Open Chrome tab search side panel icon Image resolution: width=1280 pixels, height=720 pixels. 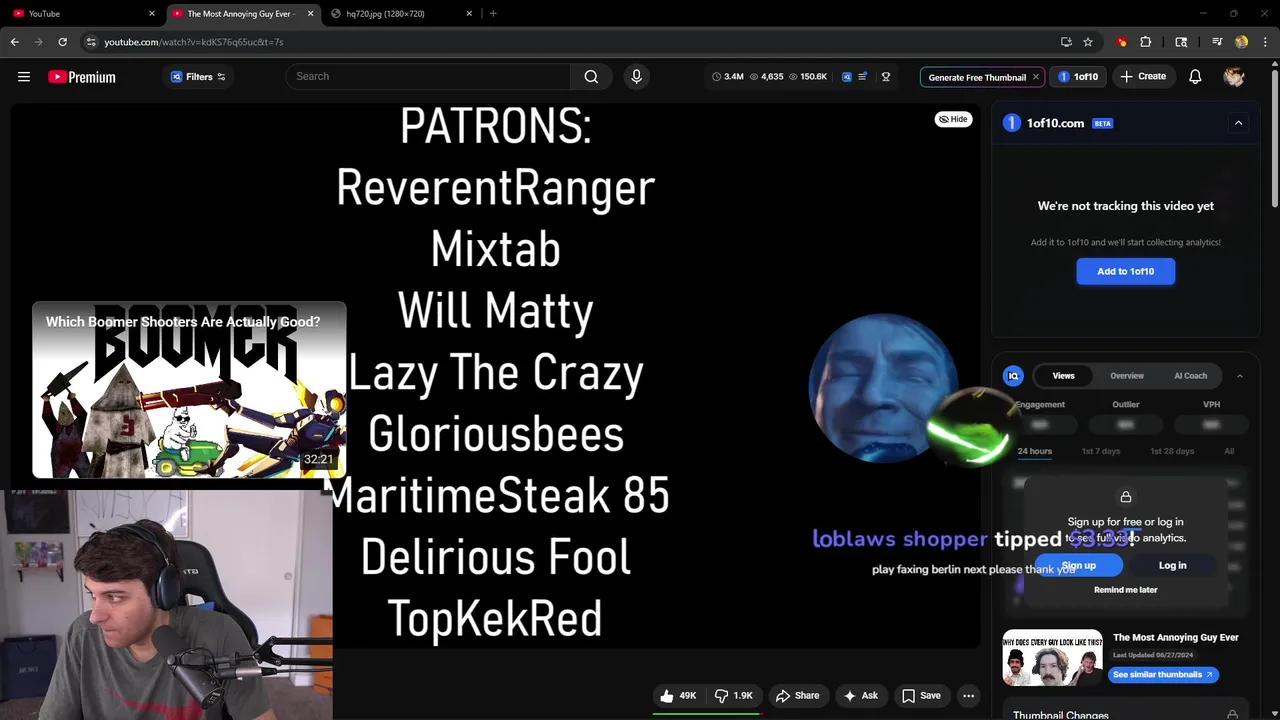[x=1181, y=42]
